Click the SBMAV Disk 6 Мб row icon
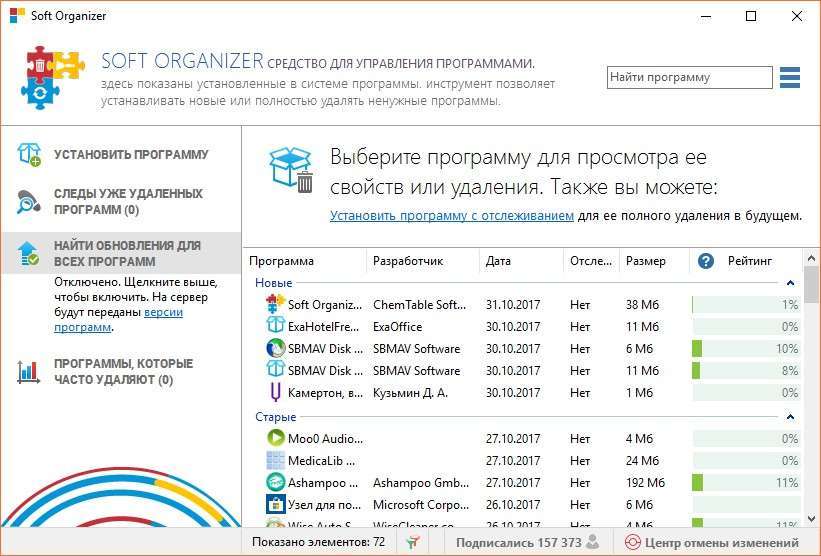Image resolution: width=821 pixels, height=556 pixels. click(x=275, y=348)
